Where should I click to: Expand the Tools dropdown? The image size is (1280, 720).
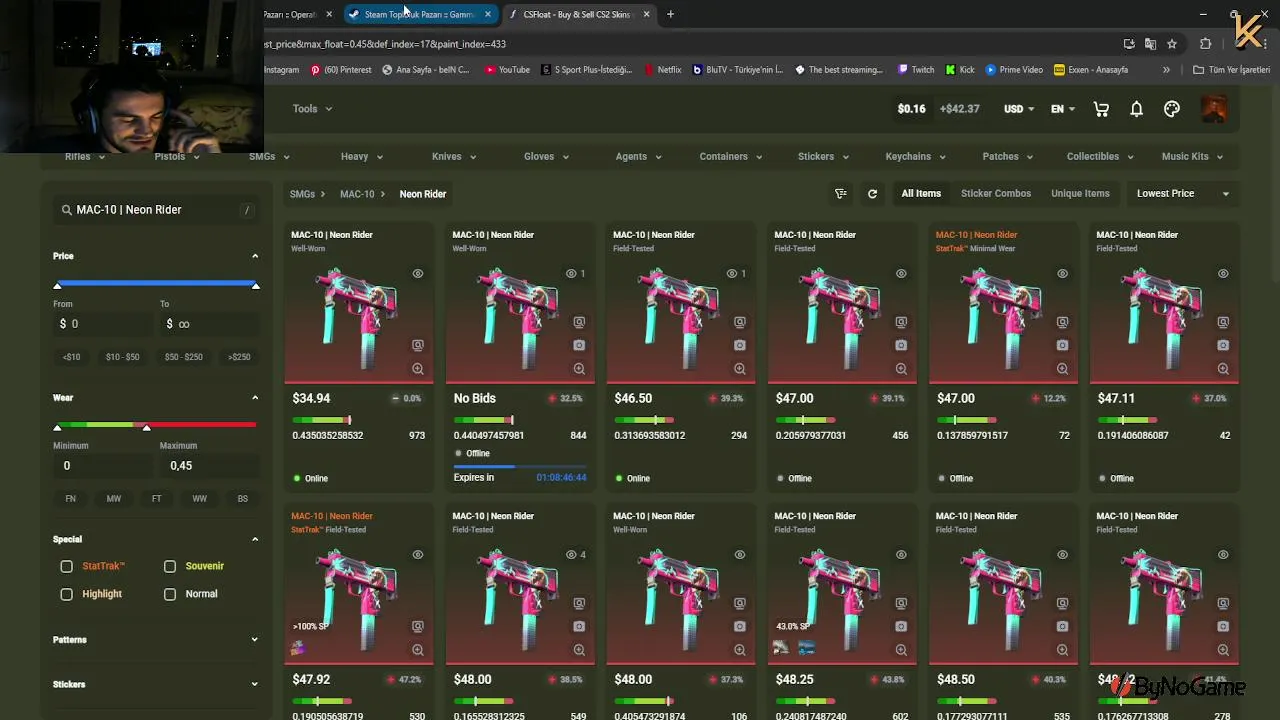(x=312, y=109)
